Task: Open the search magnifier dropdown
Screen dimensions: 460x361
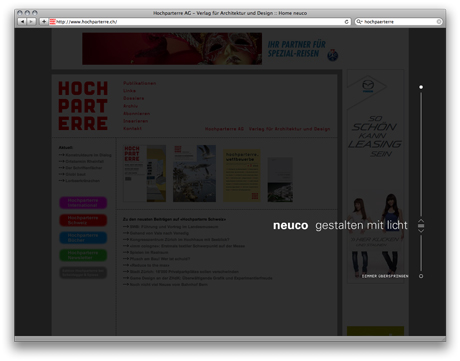Action: 359,22
